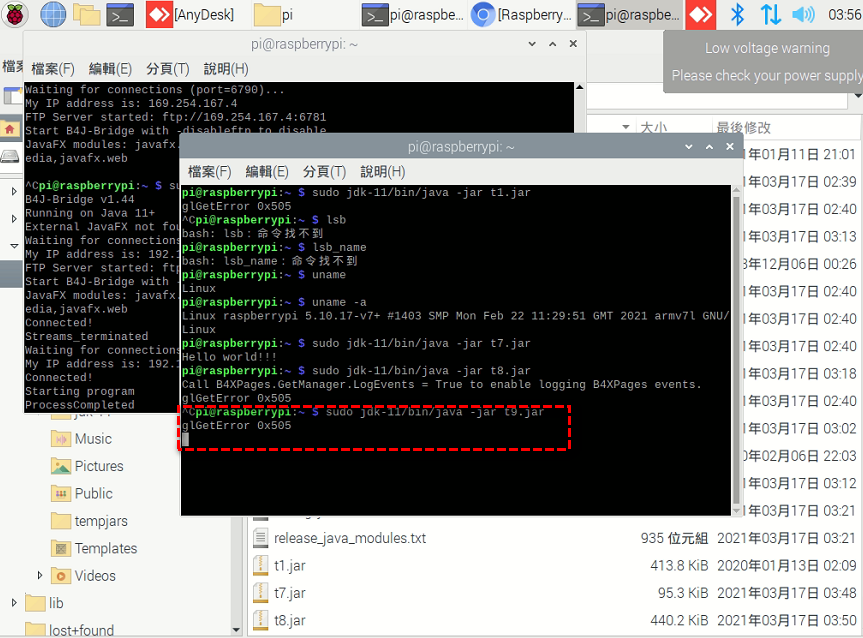This screenshot has height=638, width=863.
Task: Maximize the front terminal window
Action: point(709,147)
